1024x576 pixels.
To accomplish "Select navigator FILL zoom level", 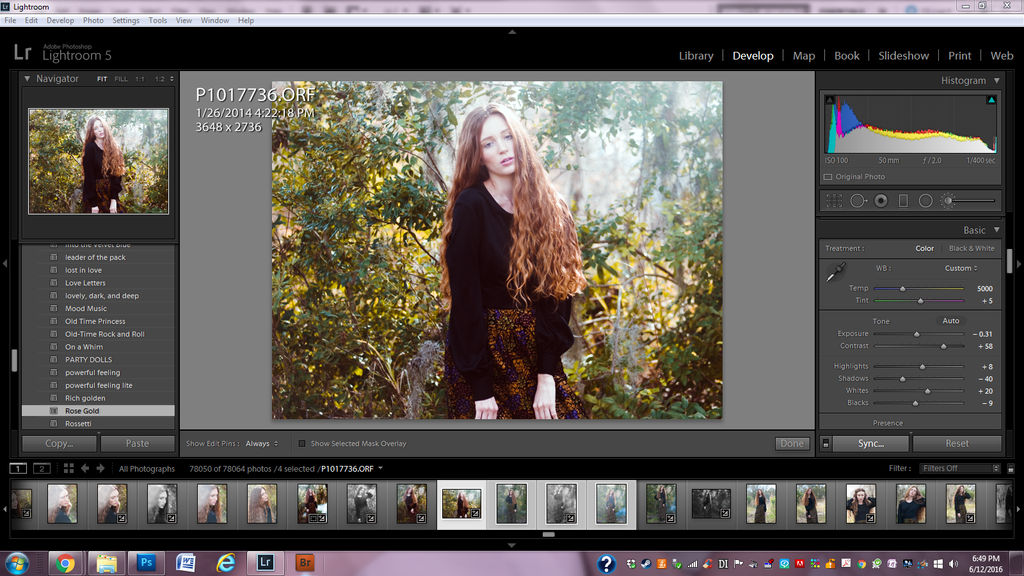I will pos(121,79).
